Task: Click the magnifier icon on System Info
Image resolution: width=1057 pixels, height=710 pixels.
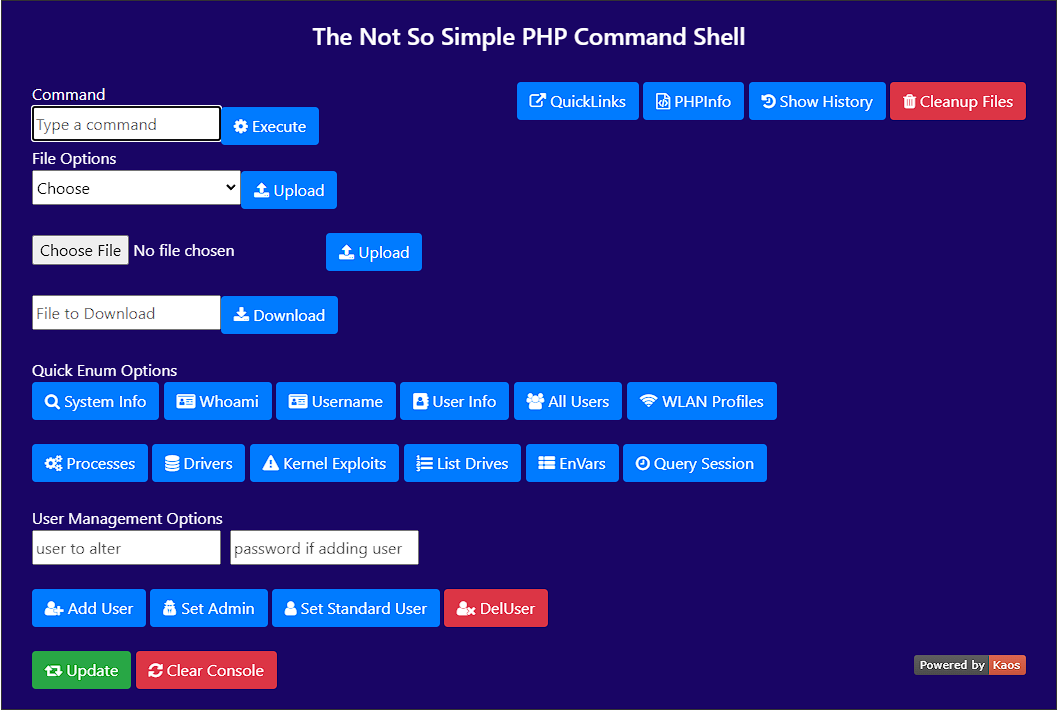Action: [x=52, y=402]
